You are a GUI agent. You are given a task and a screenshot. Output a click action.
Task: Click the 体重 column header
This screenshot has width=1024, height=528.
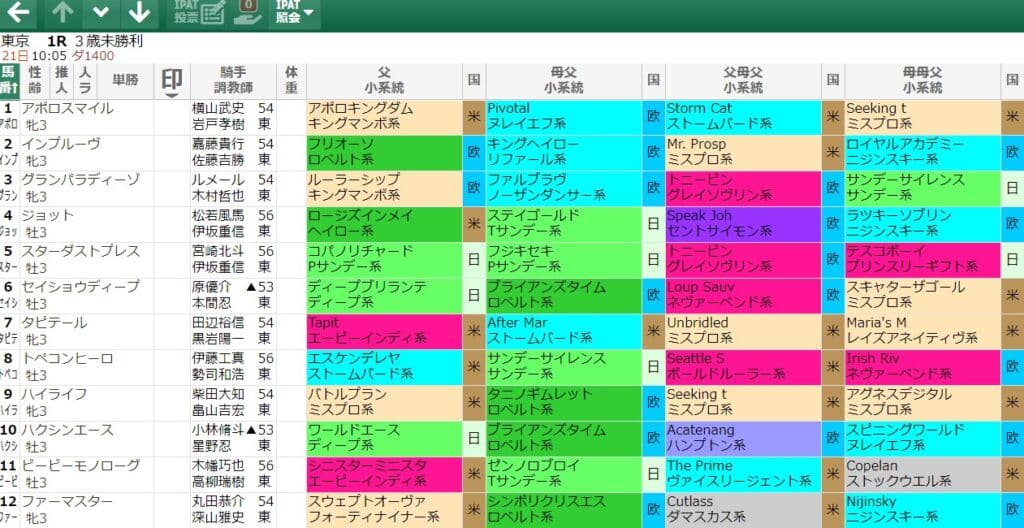(291, 82)
